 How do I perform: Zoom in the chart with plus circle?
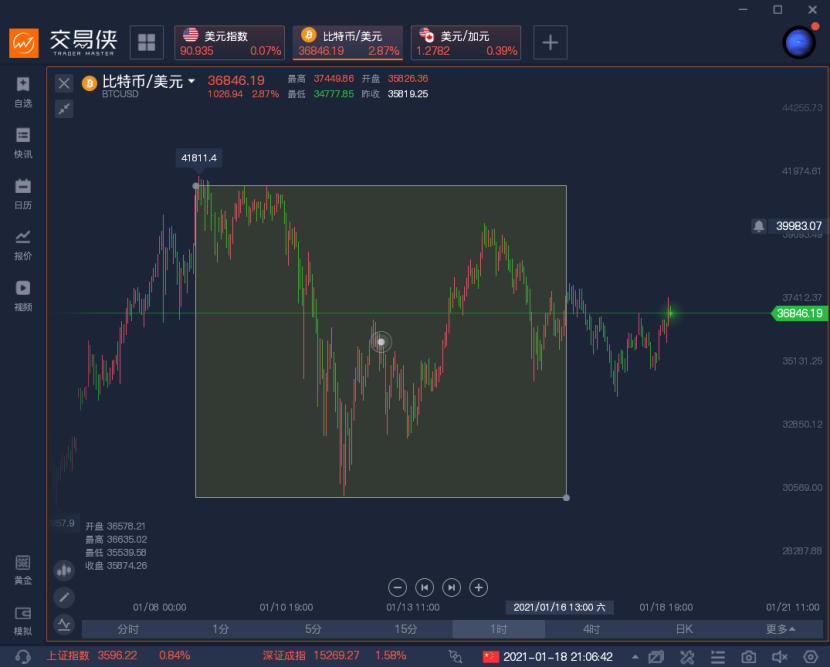(479, 587)
